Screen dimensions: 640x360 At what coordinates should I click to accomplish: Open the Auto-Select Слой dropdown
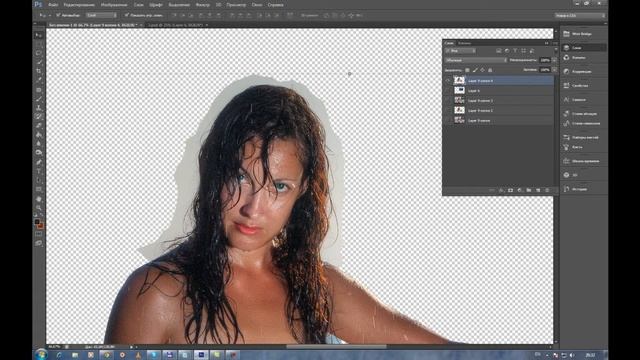click(x=101, y=15)
